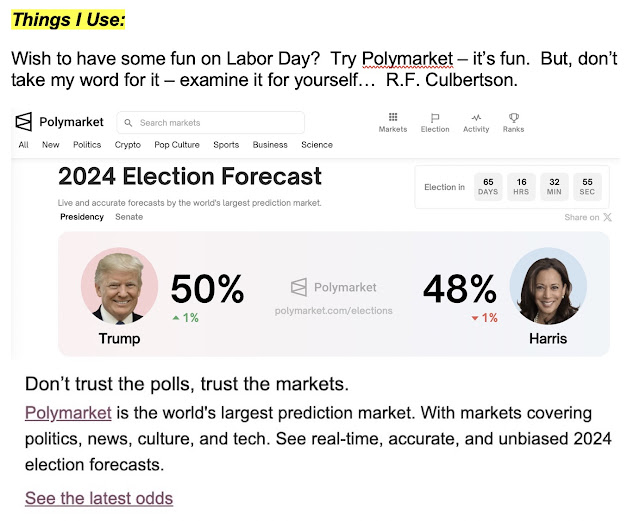Click Harris's portrait thumbnail
Image resolution: width=640 pixels, height=521 pixels.
coord(548,286)
